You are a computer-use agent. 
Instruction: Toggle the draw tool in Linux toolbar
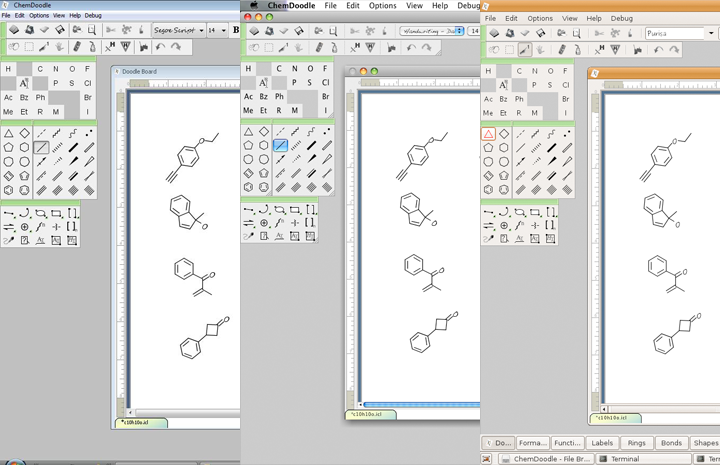[524, 50]
